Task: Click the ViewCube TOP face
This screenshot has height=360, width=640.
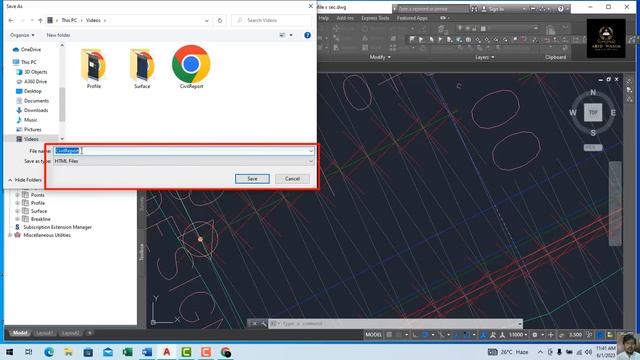Action: (593, 113)
